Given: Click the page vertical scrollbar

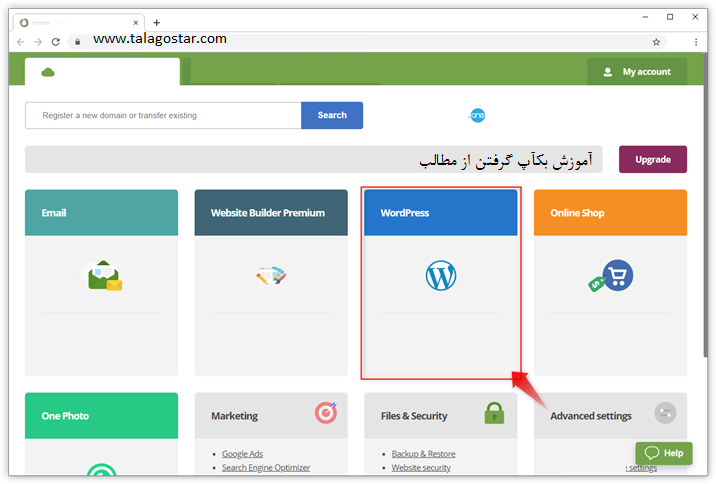Looking at the screenshot, I should (705, 205).
